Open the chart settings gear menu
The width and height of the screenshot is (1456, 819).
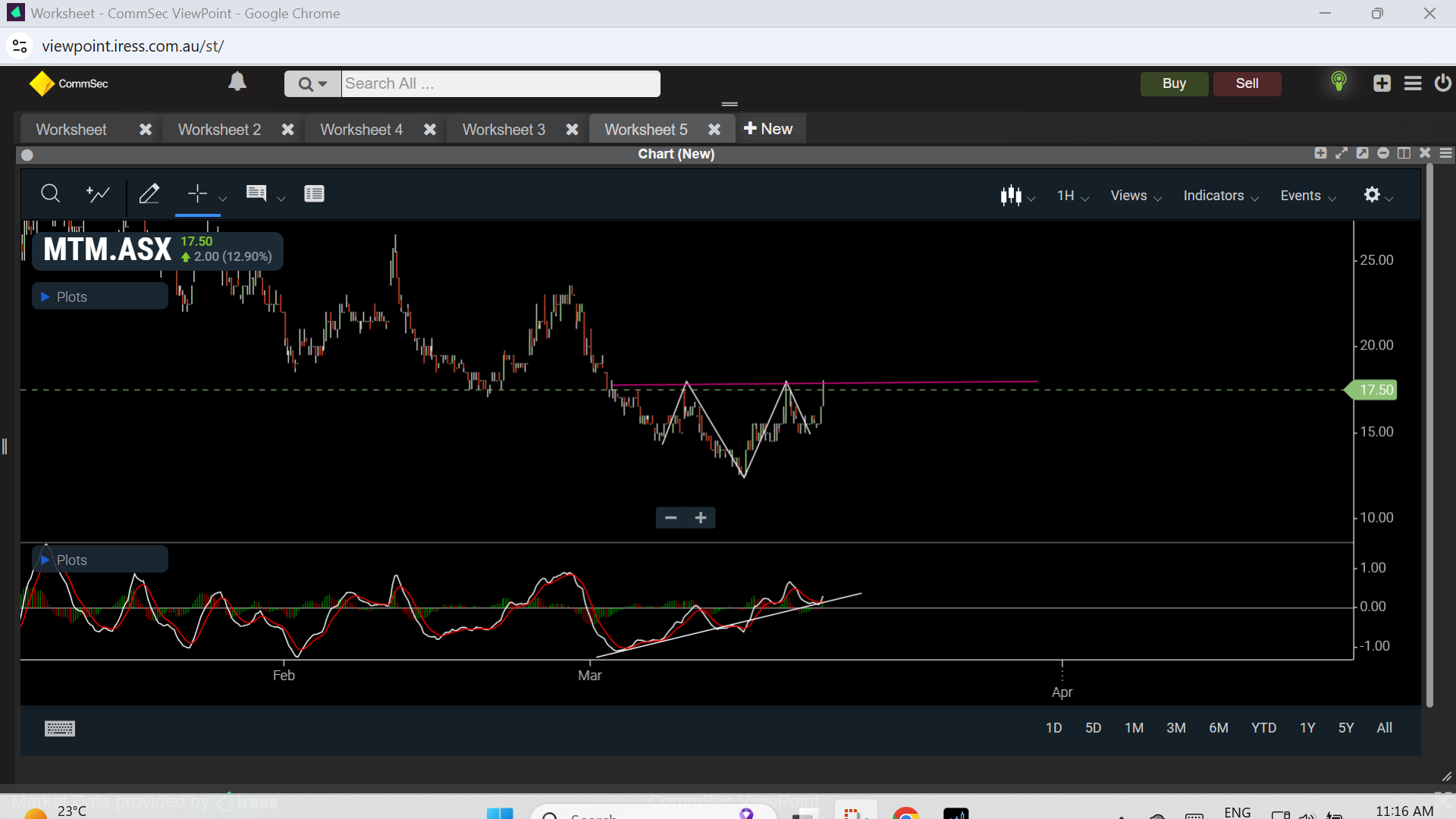click(1378, 196)
